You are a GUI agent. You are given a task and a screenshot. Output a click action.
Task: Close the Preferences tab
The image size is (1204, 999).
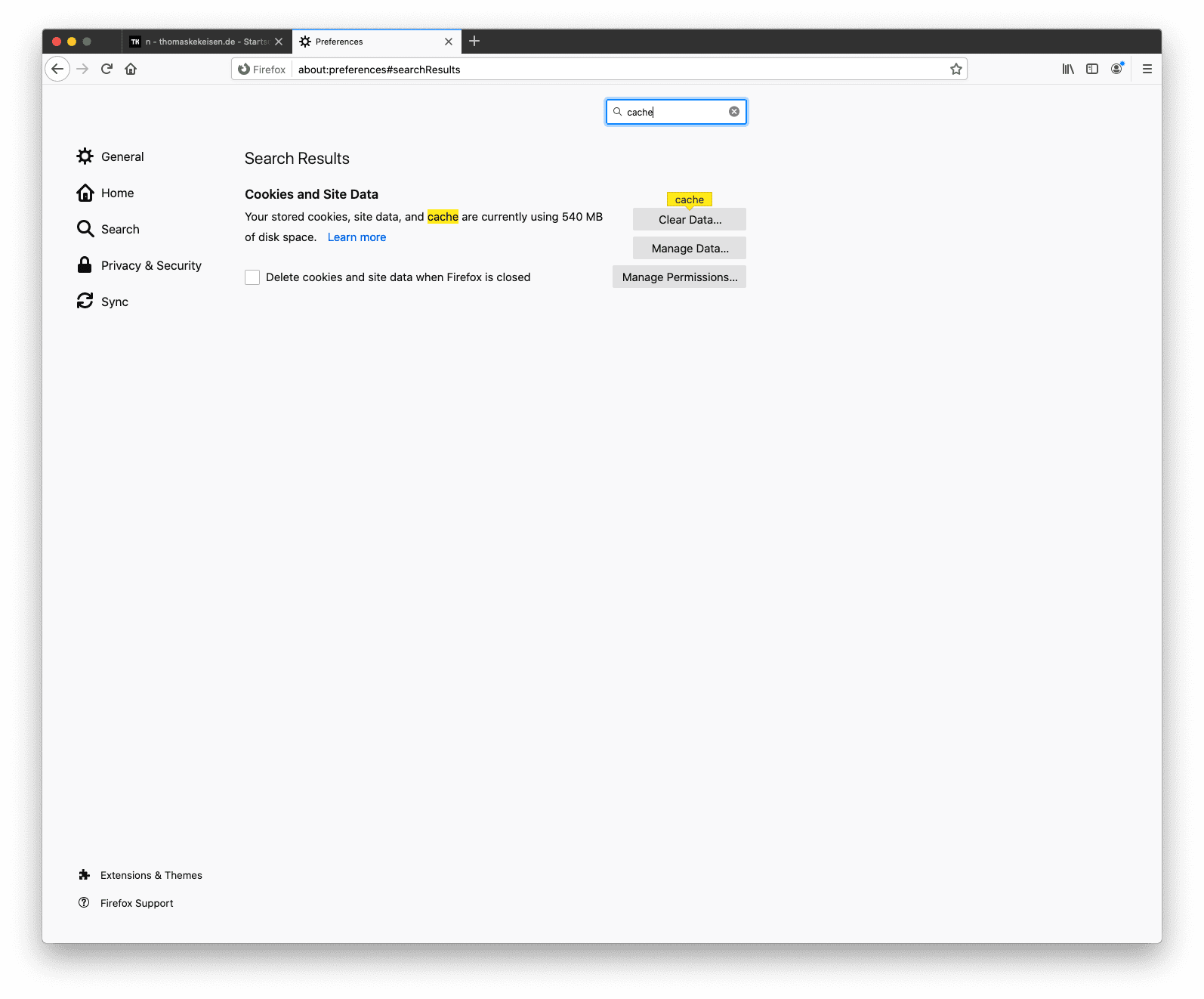tap(449, 42)
